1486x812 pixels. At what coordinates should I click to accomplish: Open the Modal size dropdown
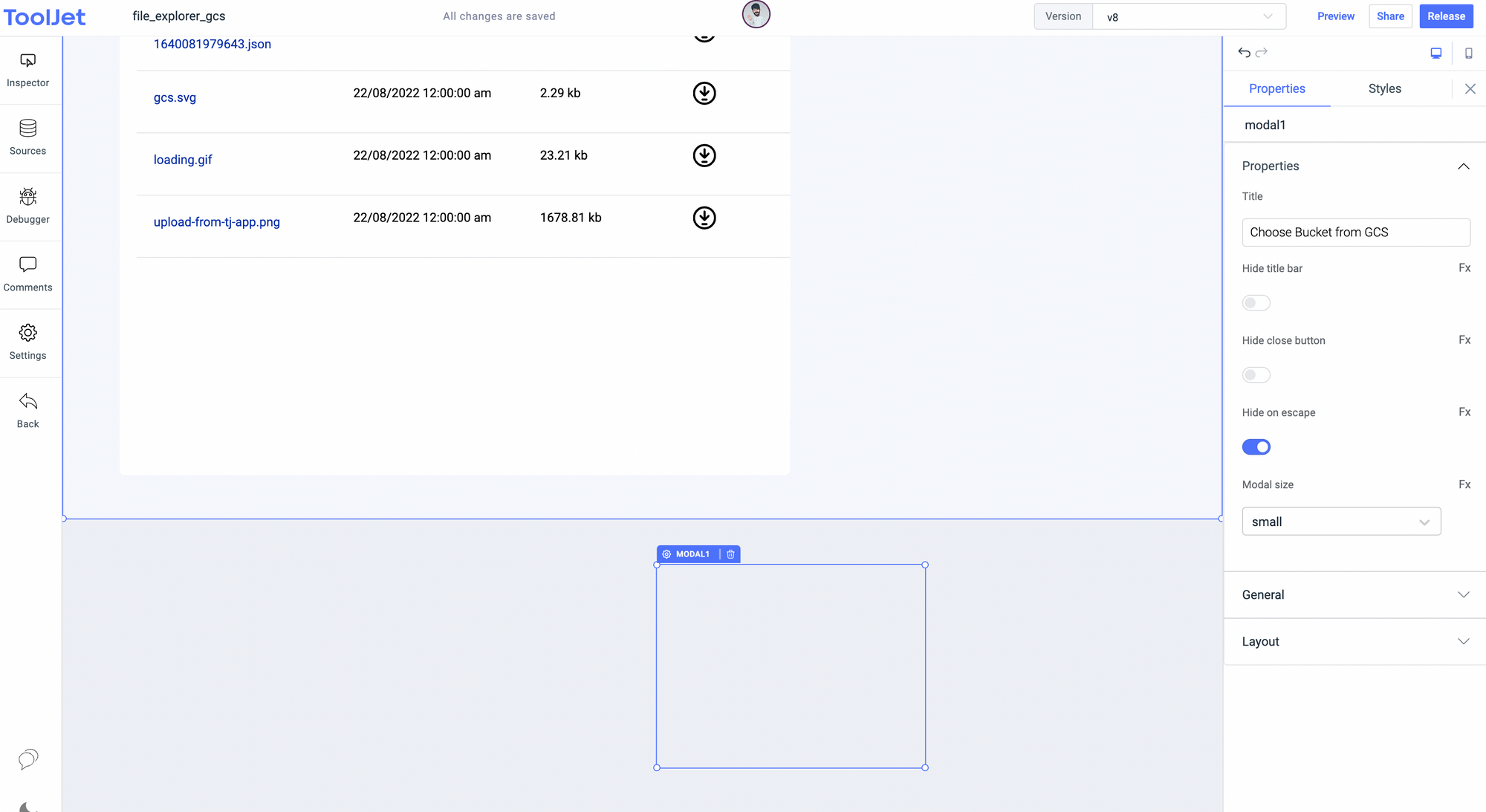[x=1340, y=521]
